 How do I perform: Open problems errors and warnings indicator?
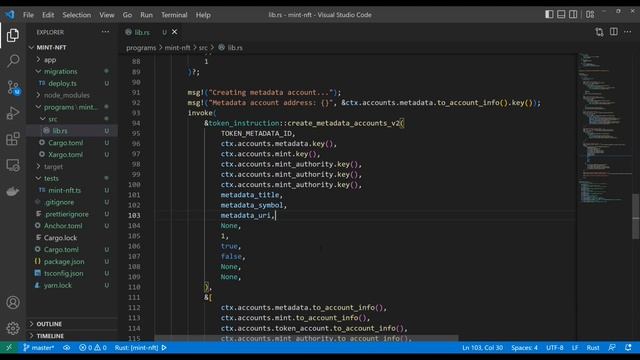[x=93, y=348]
